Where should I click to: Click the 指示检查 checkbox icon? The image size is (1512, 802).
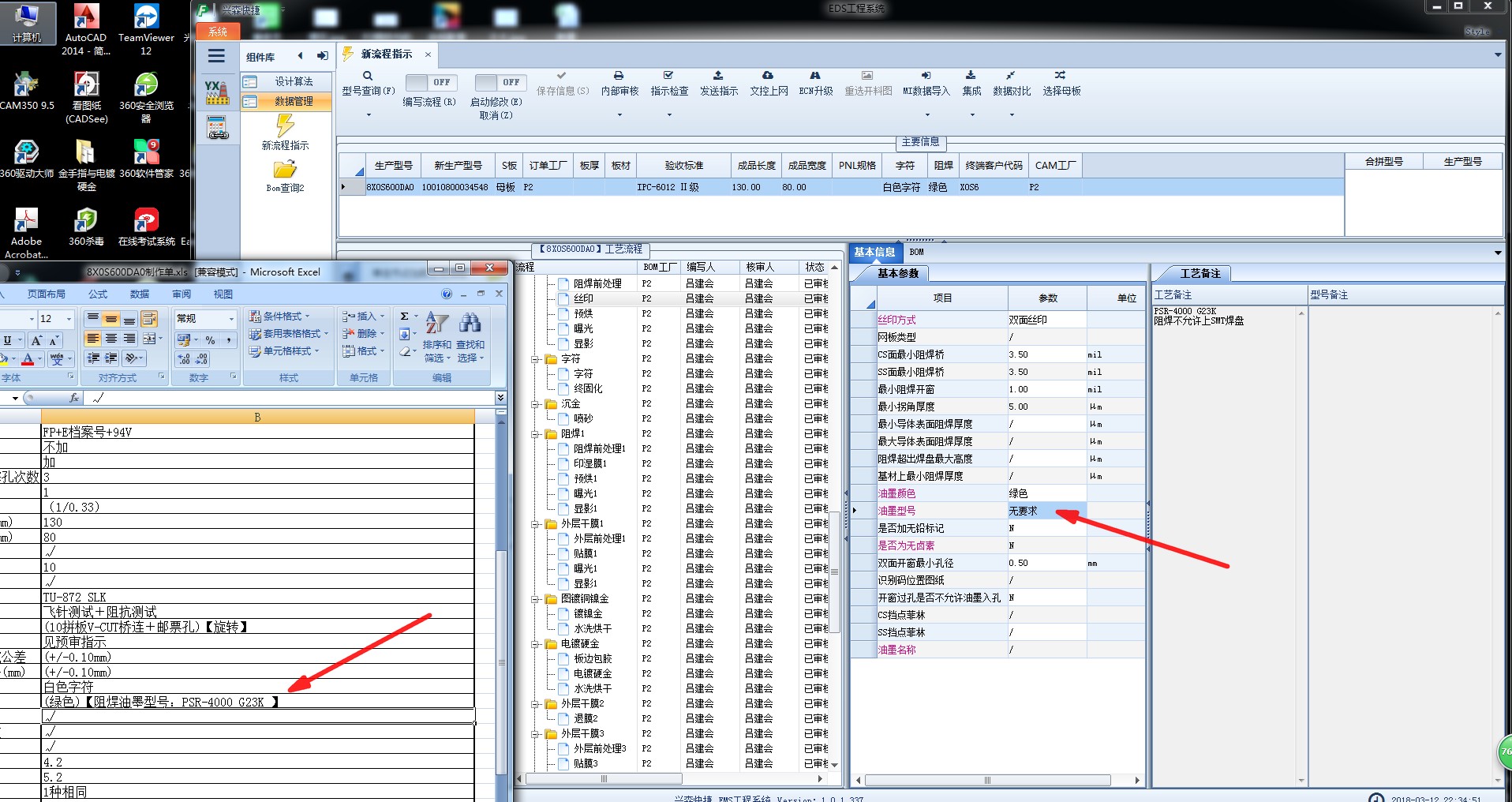pyautogui.click(x=668, y=76)
